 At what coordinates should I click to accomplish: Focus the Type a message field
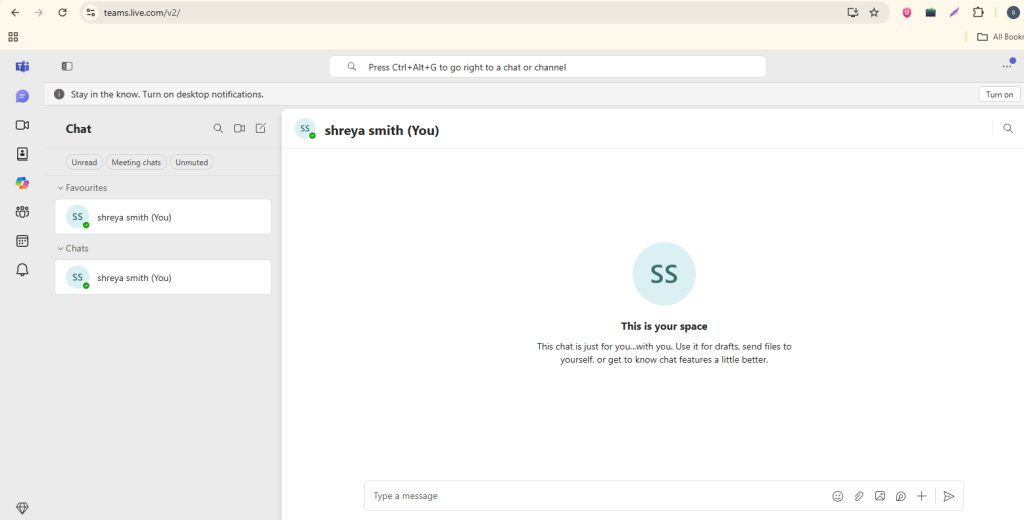click(x=598, y=496)
